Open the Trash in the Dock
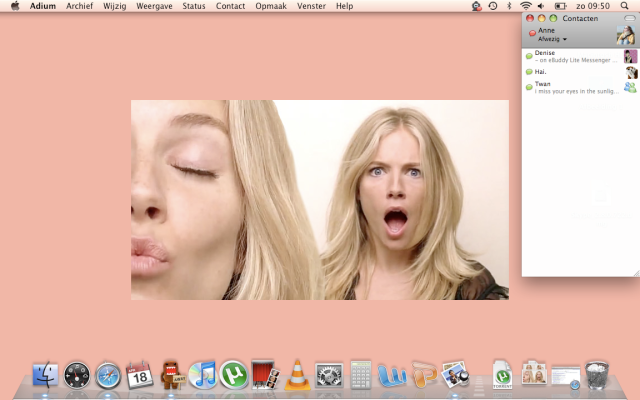The height and width of the screenshot is (400, 640). 597,375
